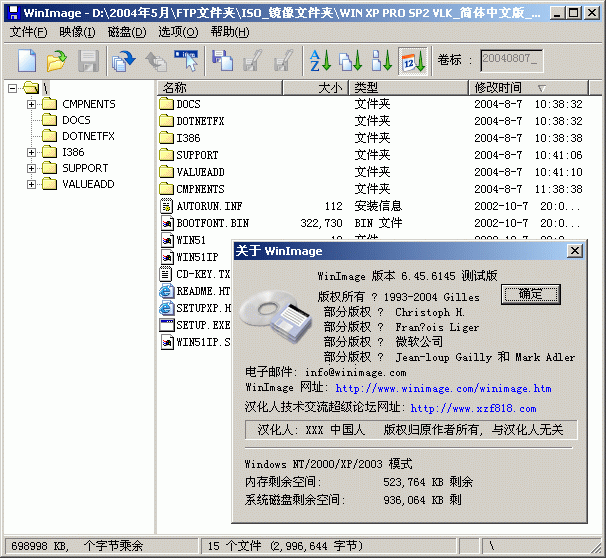Click the SETUP.EXE application icon

[x=167, y=325]
